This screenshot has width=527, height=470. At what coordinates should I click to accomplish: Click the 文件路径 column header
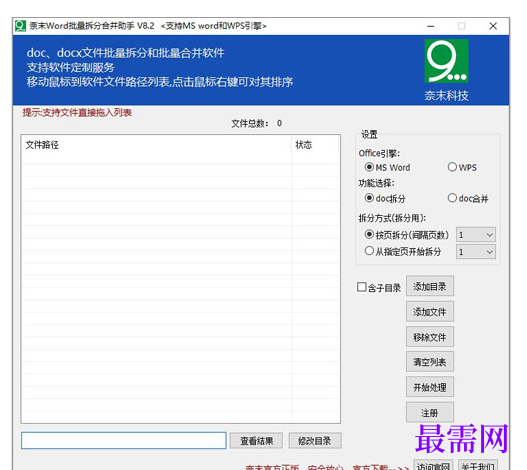click(157, 145)
